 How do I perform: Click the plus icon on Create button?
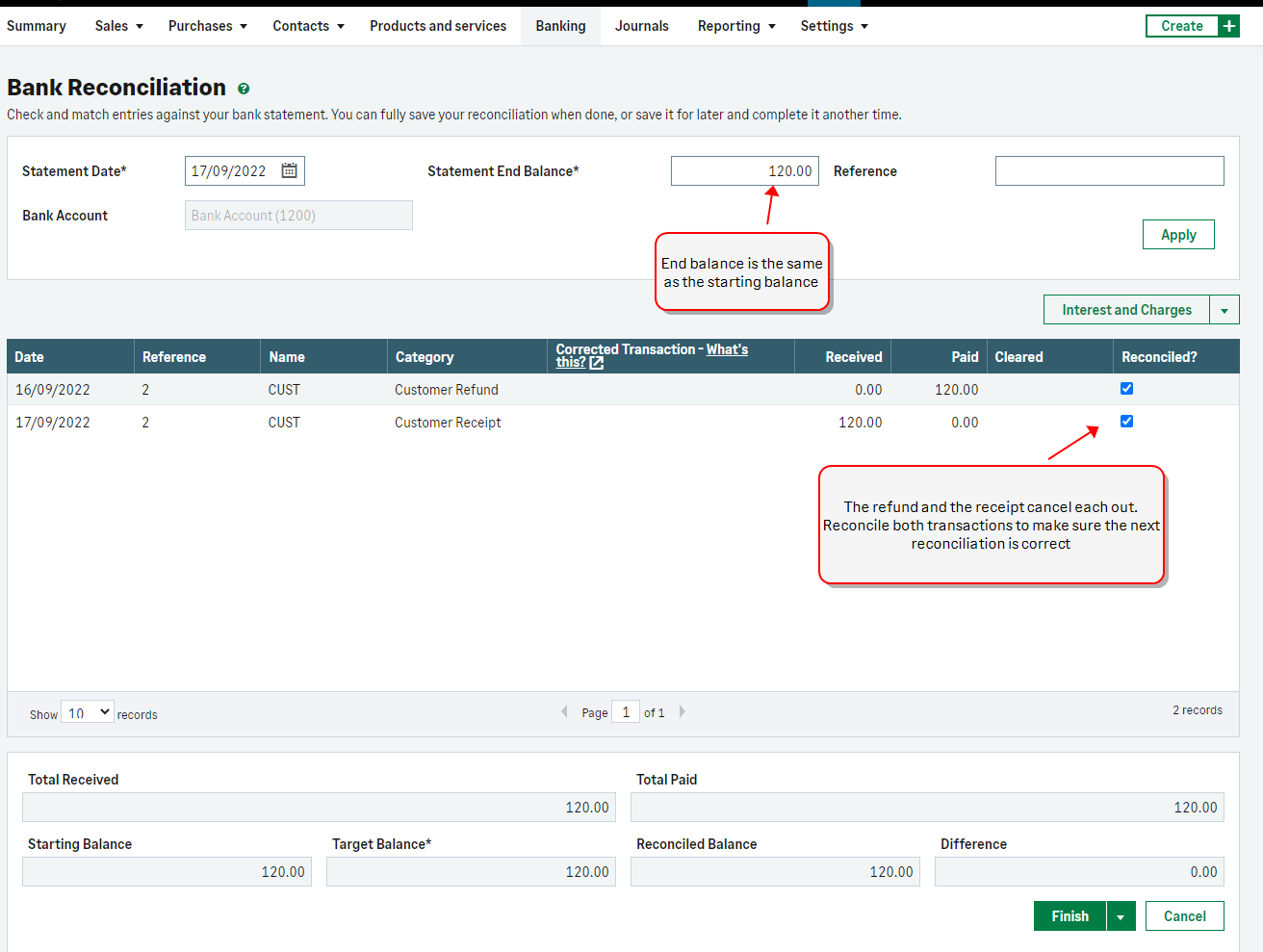pos(1228,26)
